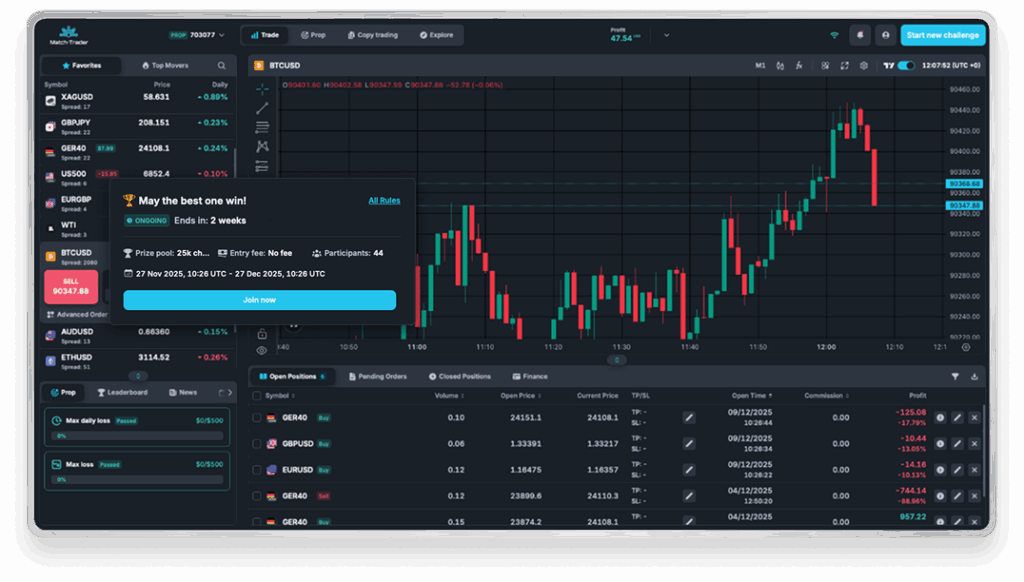The height and width of the screenshot is (582, 1024).
Task: Select the XAGUSD symbol row
Action: pos(137,101)
